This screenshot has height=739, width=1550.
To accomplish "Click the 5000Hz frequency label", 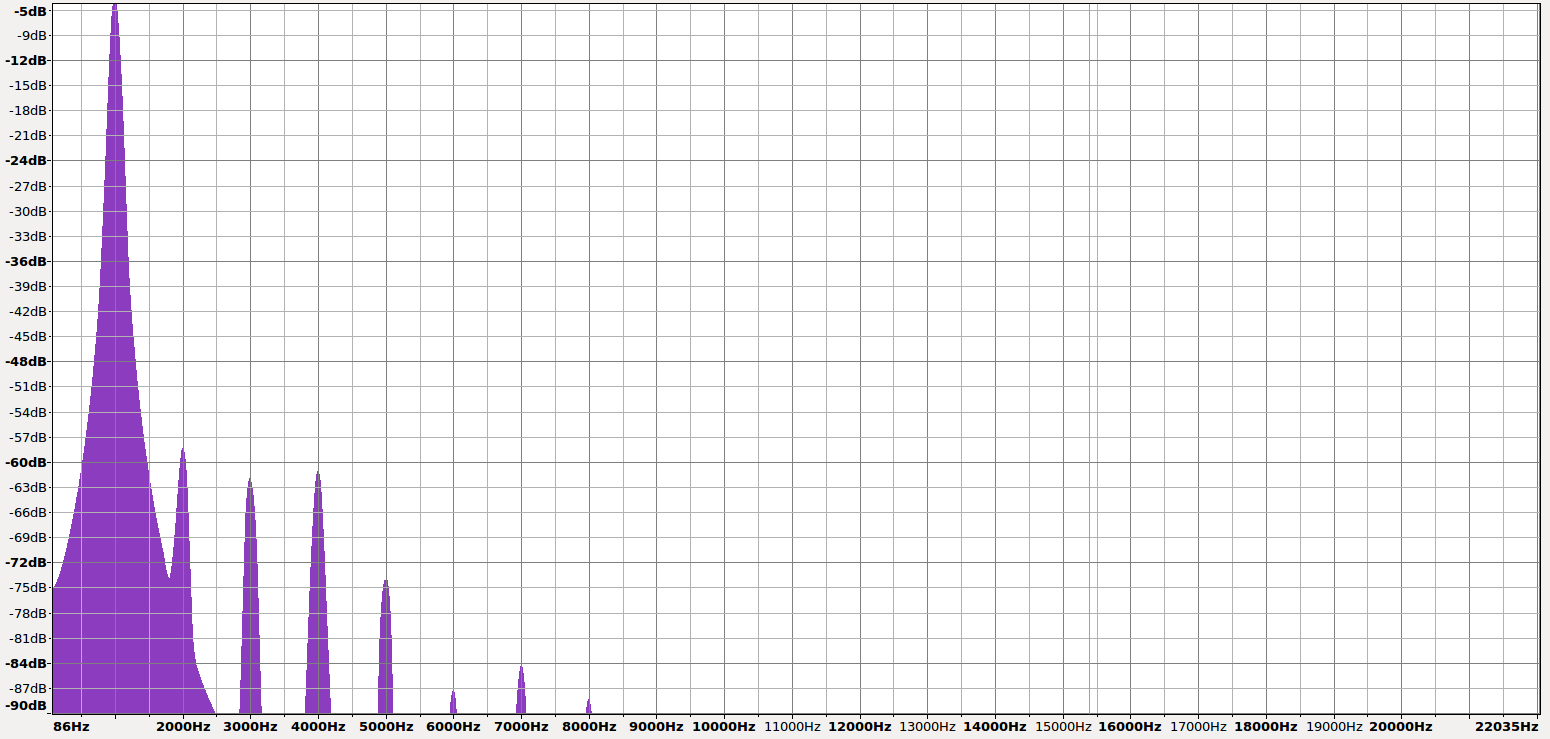I will pyautogui.click(x=385, y=726).
